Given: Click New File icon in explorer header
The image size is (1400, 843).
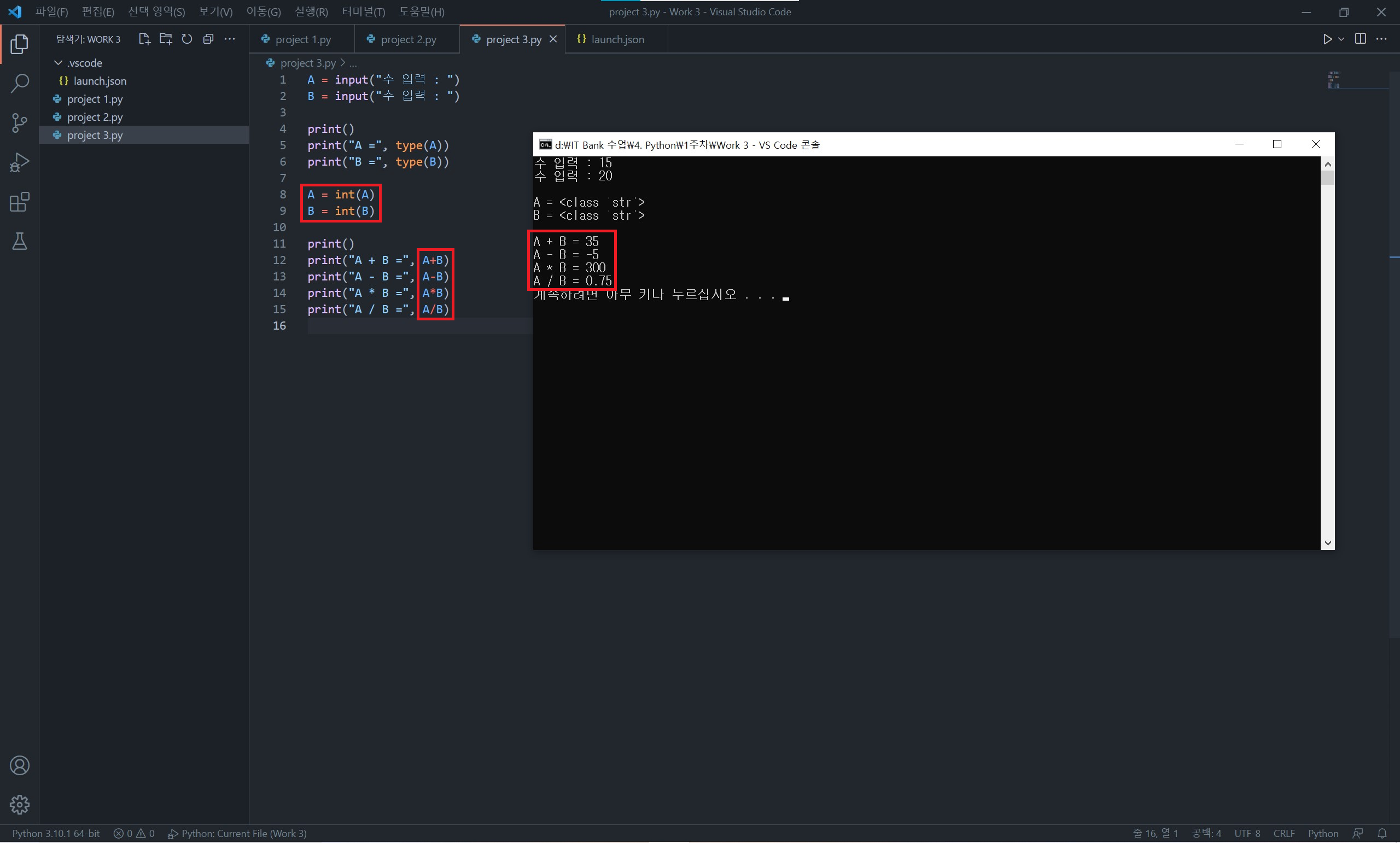Looking at the screenshot, I should 144,39.
